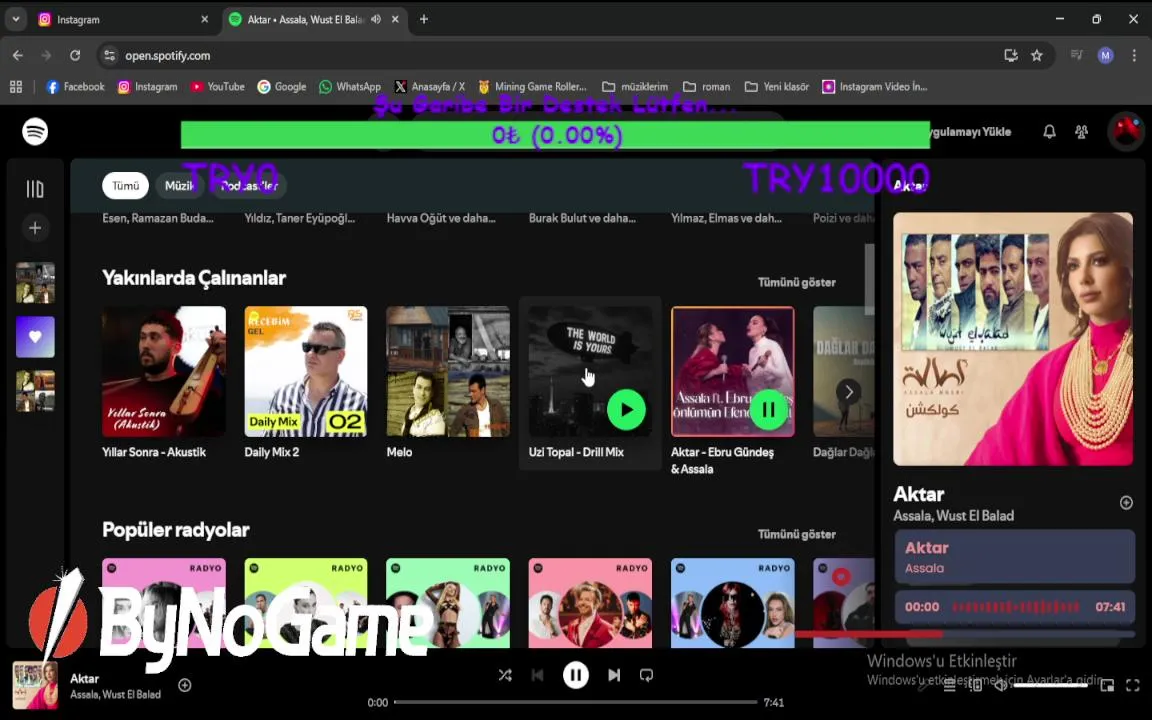Open Mining Game Roller bookmark
The height and width of the screenshot is (720, 1152).
[533, 87]
